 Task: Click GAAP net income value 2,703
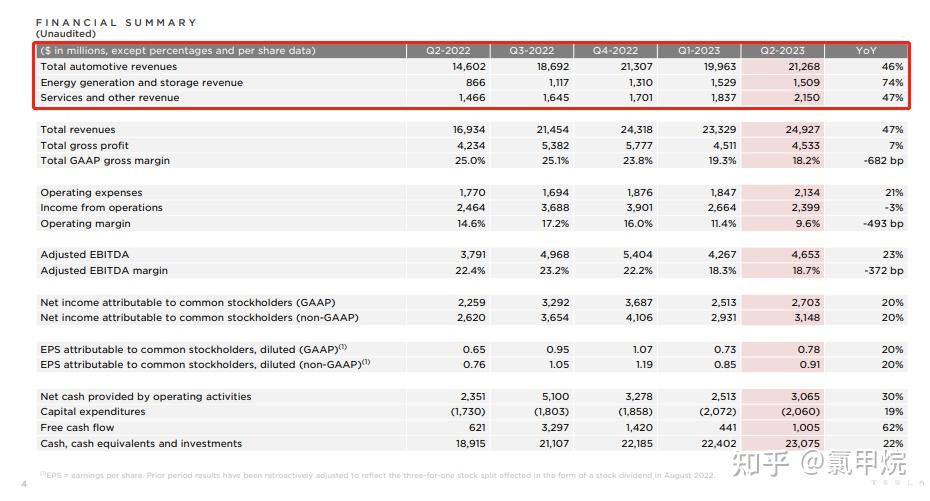point(806,303)
